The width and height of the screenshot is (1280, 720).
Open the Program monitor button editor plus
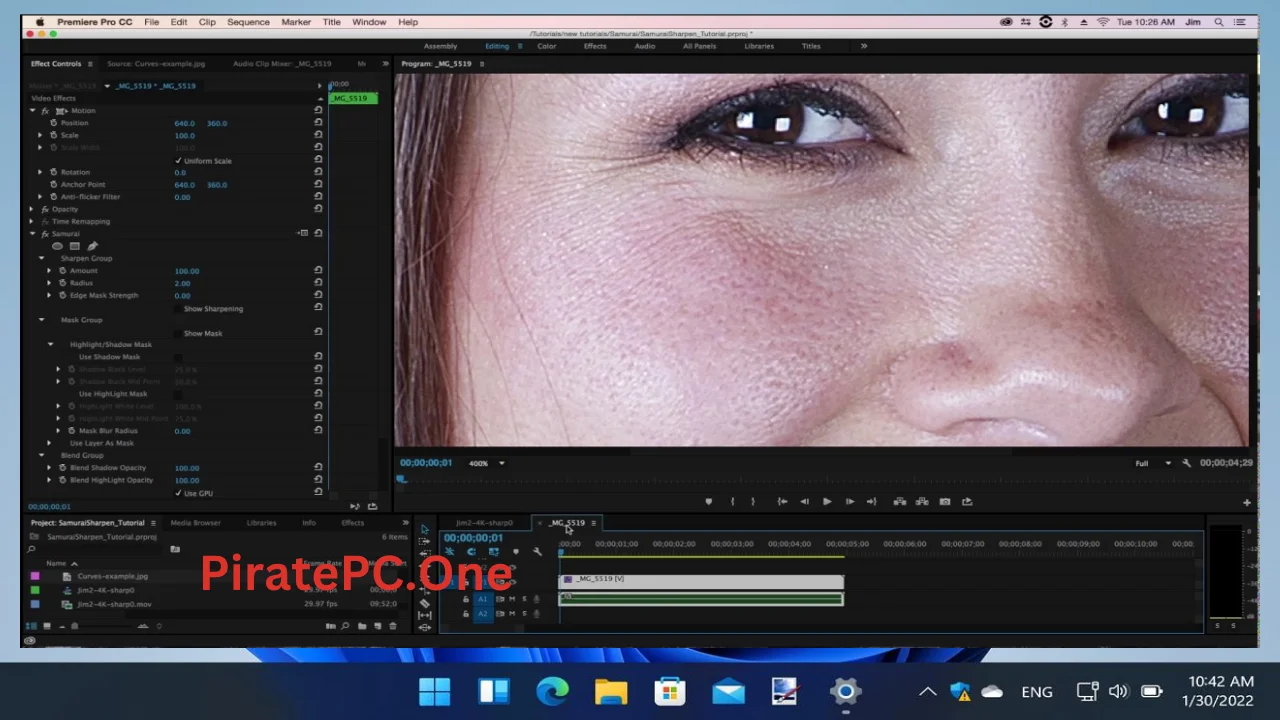[1247, 502]
